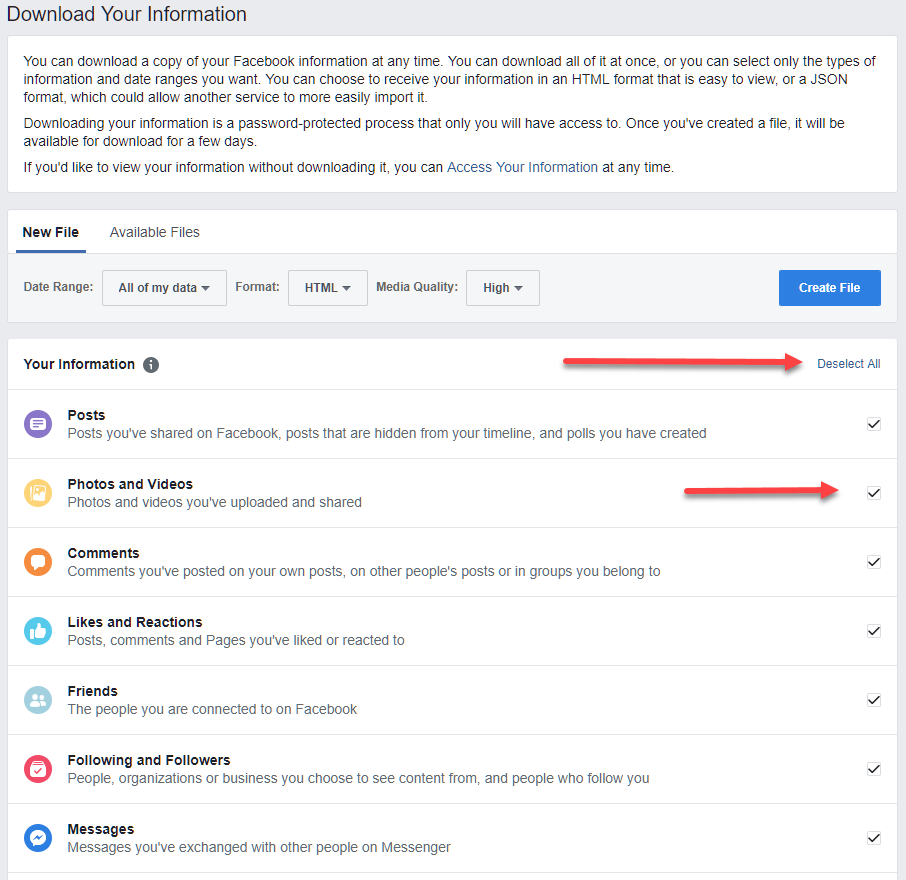Image resolution: width=906 pixels, height=880 pixels.
Task: Click the purple Posts category icon
Action: pyautogui.click(x=38, y=424)
